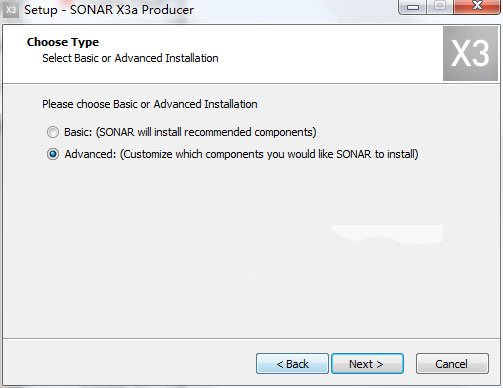Select the Basic installation radio button
Viewport: 503px width, 388px height.
point(53,132)
